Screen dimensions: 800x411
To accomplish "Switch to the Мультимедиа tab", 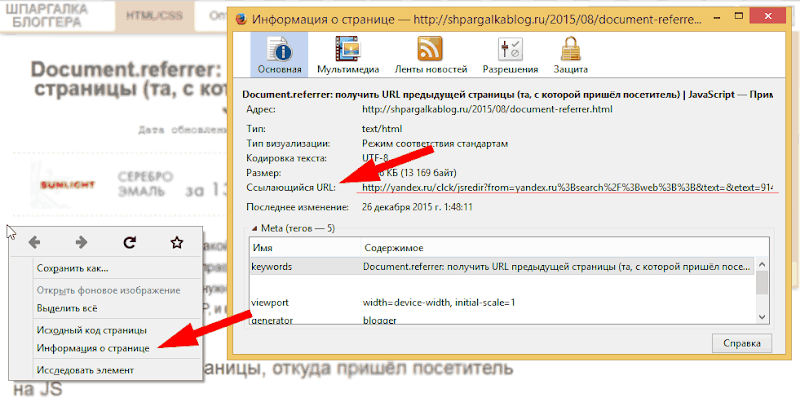I will pos(348,55).
